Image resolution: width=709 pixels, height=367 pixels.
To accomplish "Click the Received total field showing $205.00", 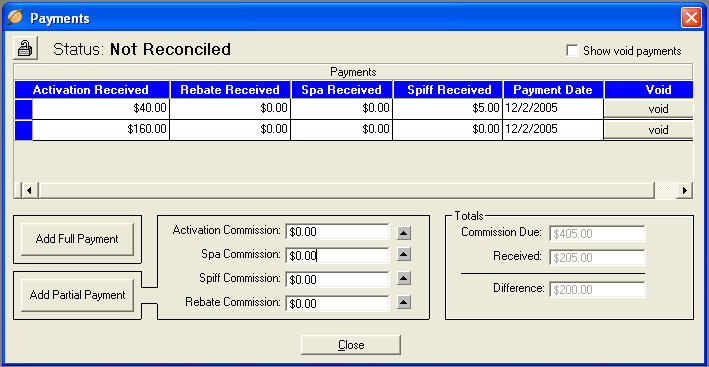I will (597, 258).
